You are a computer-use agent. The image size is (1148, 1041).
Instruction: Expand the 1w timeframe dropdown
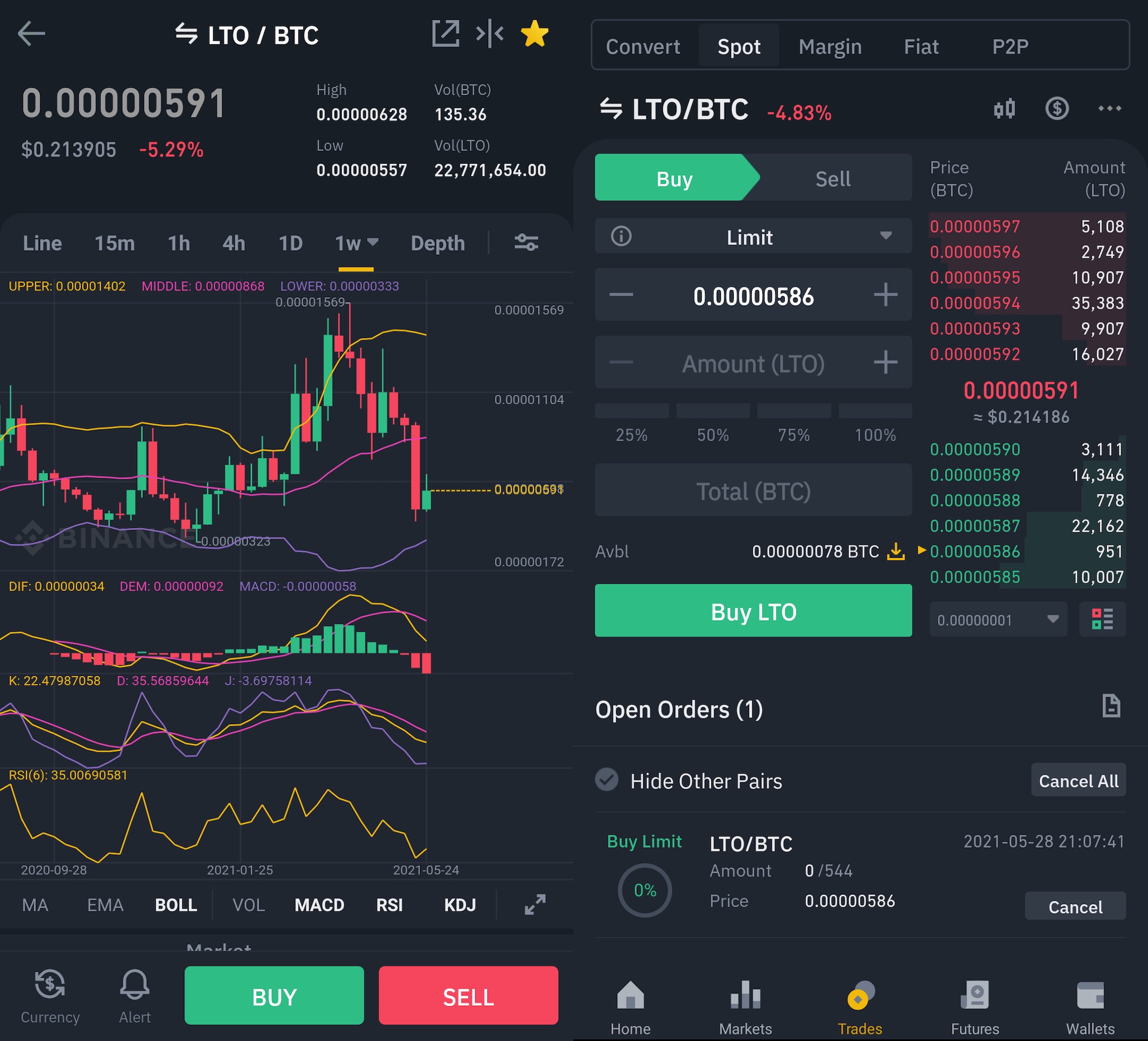(x=356, y=244)
